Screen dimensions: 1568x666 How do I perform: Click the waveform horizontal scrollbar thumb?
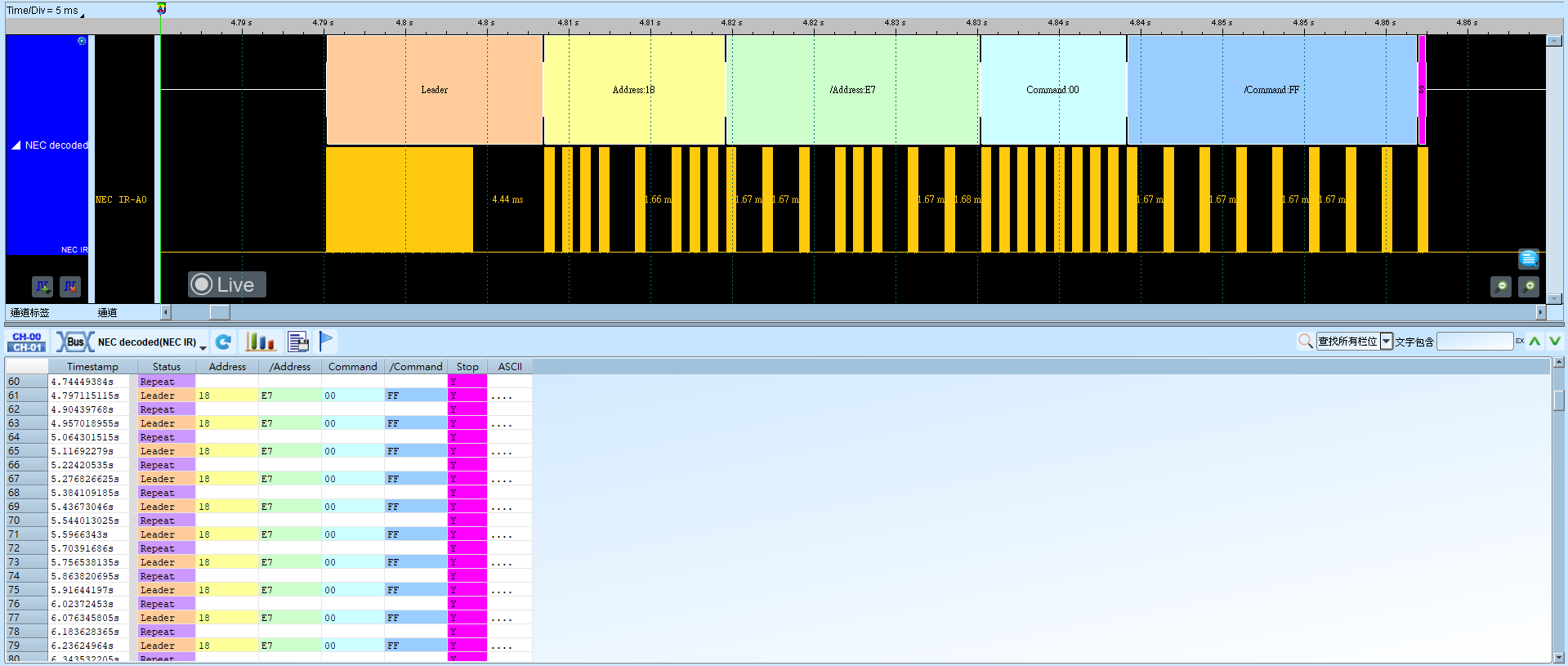click(x=220, y=312)
